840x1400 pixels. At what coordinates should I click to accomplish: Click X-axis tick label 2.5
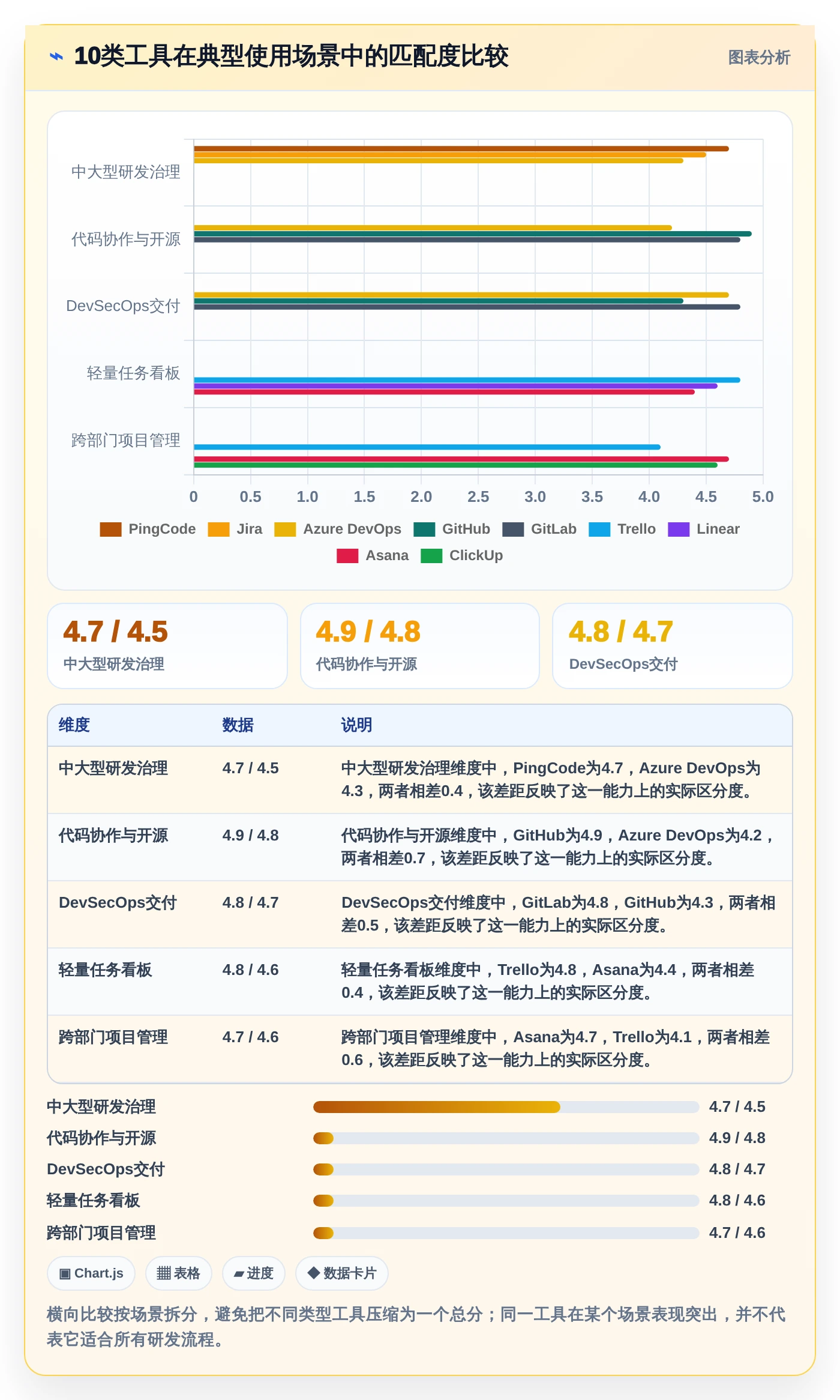click(x=478, y=497)
